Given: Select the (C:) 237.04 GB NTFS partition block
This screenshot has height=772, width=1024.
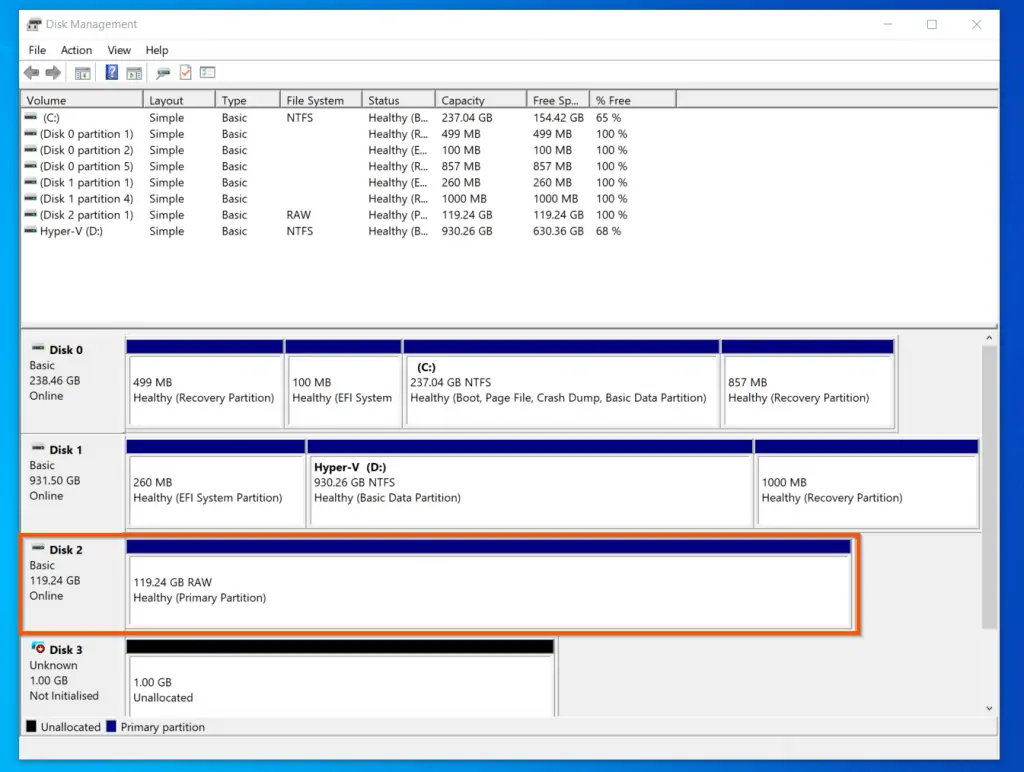Looking at the screenshot, I should [562, 384].
